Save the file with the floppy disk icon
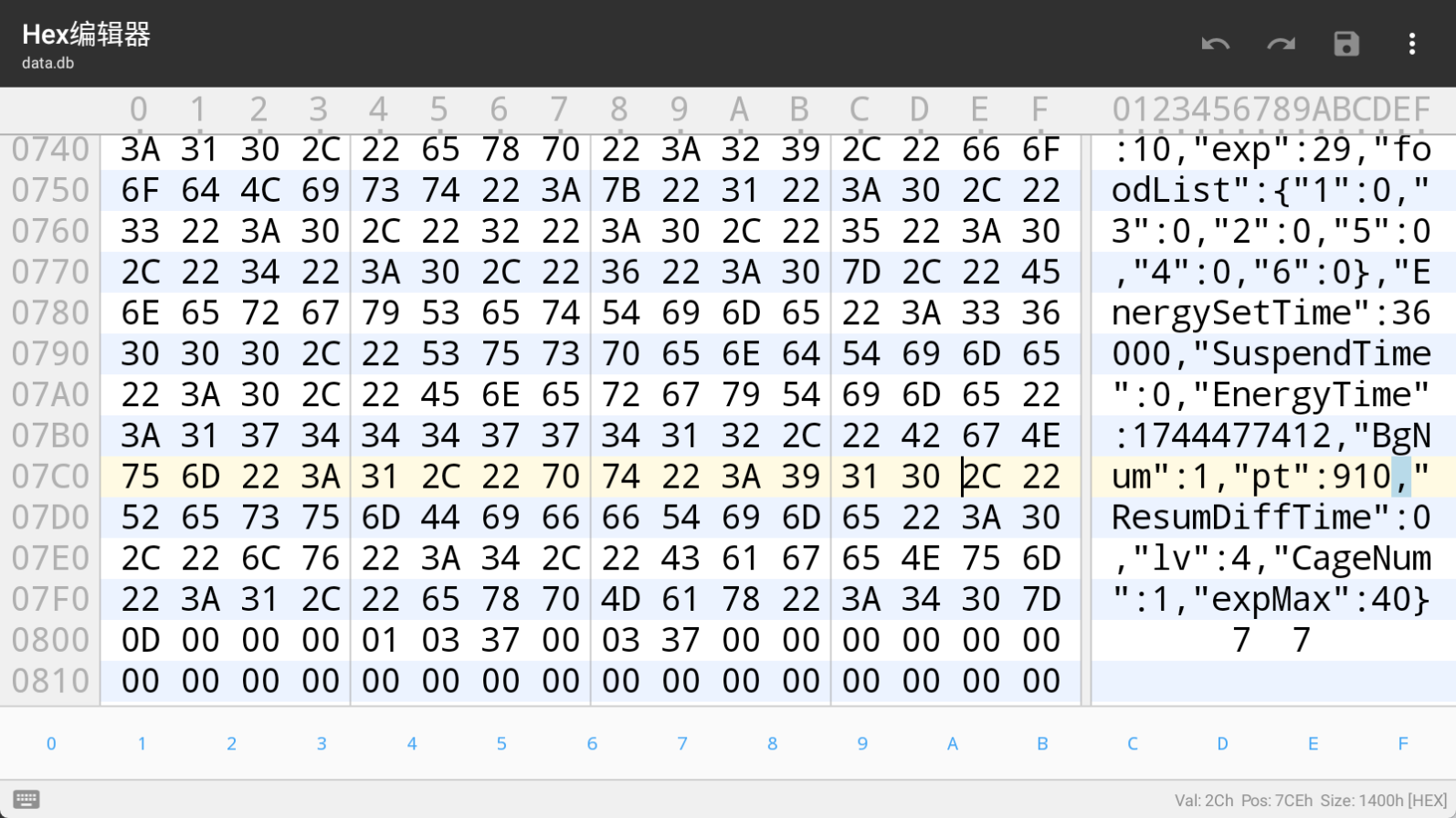The height and width of the screenshot is (818, 1456). tap(1346, 44)
